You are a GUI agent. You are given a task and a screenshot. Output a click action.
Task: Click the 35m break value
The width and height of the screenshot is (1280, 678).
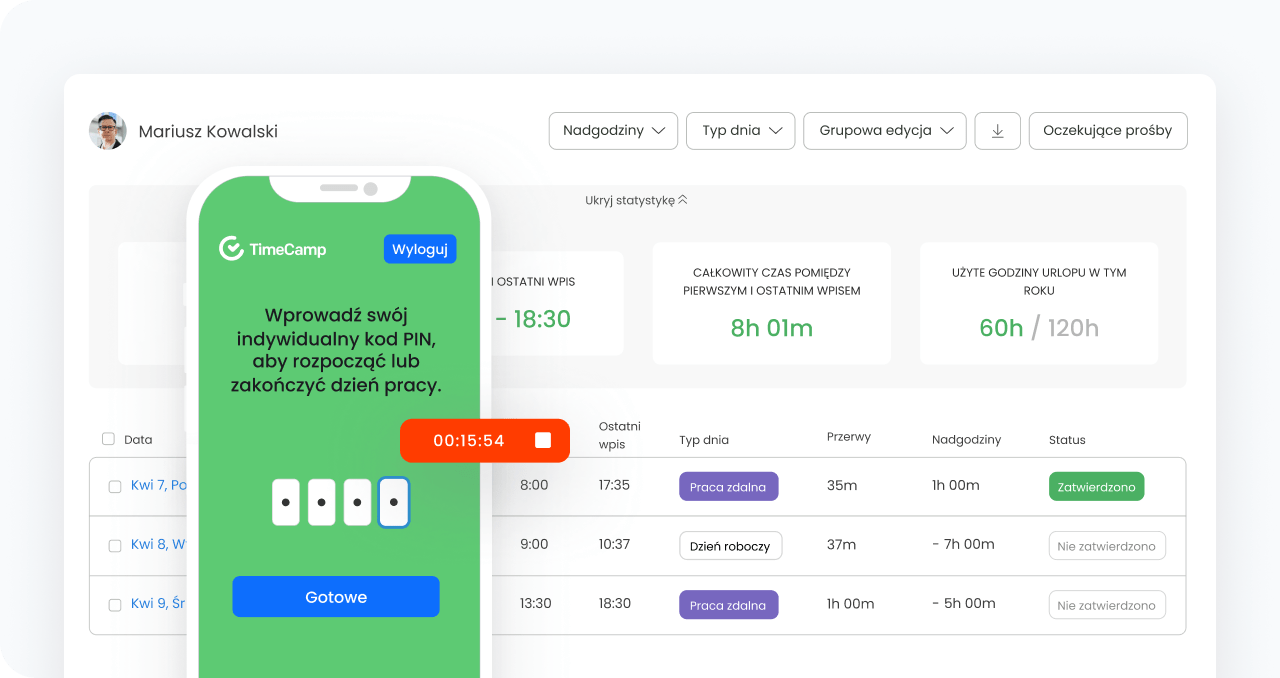tap(842, 485)
